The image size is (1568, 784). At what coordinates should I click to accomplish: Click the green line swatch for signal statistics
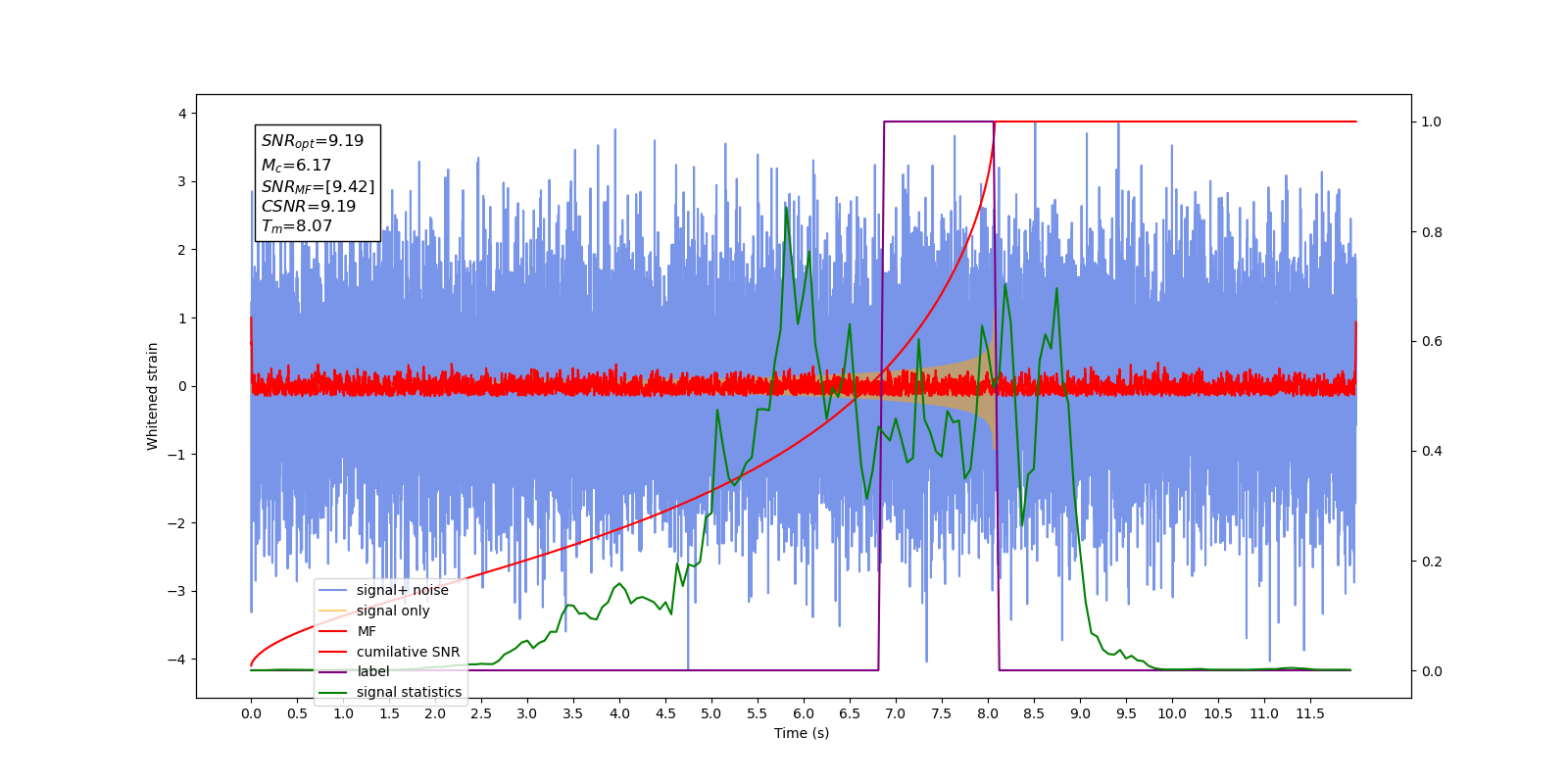(333, 692)
